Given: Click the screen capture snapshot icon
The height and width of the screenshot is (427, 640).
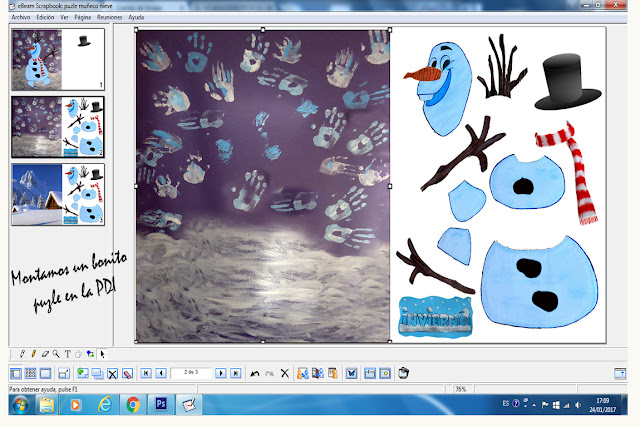Looking at the screenshot, I should (385, 373).
